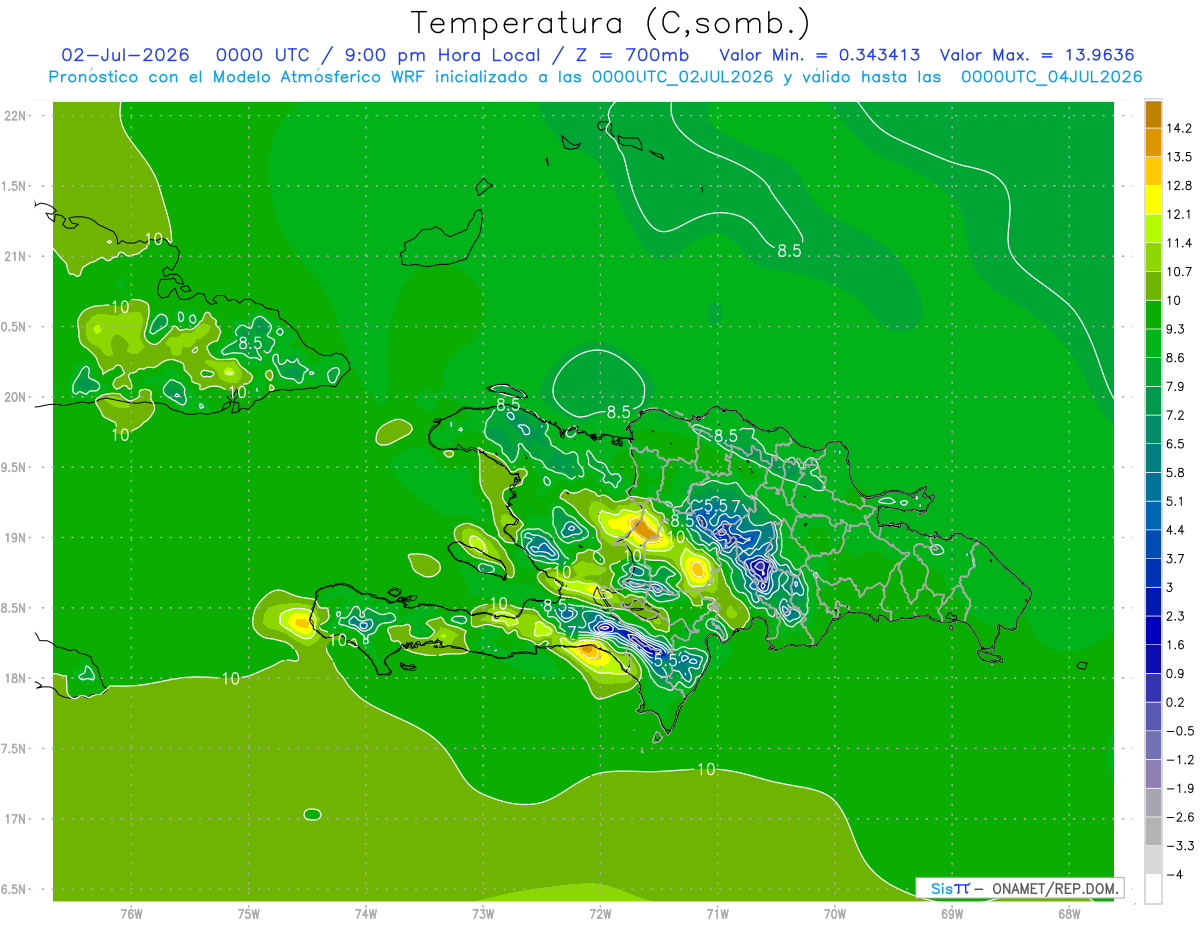Click the '75W' longitude label
The width and height of the screenshot is (1200, 927).
coord(249,913)
